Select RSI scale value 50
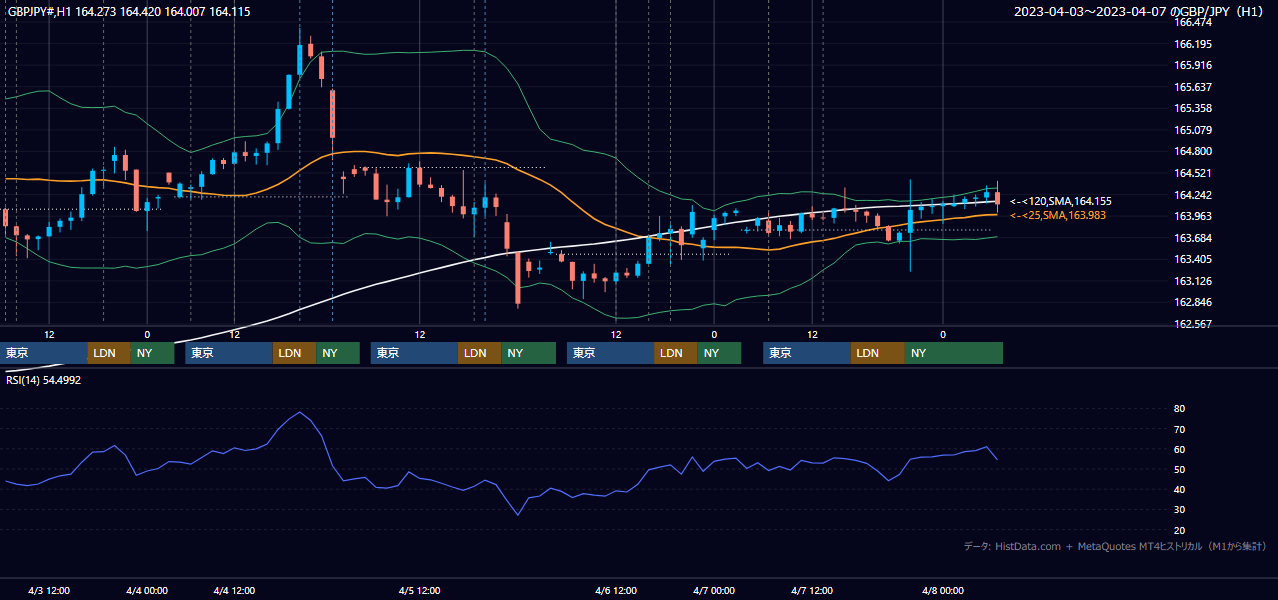The width and height of the screenshot is (1278, 600). 1179,469
